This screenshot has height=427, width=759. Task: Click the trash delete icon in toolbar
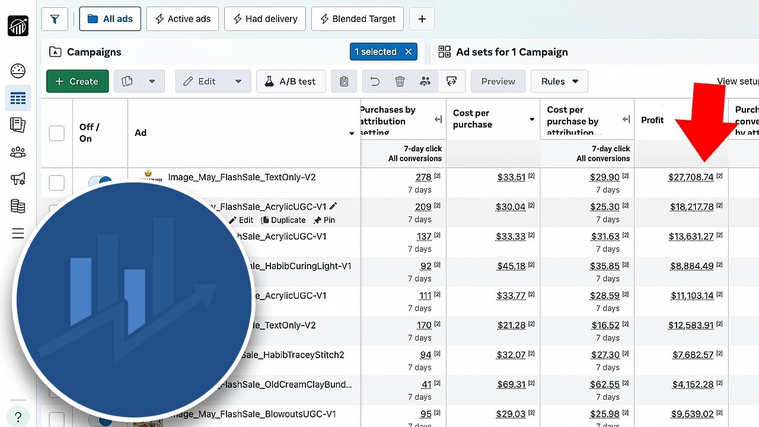[x=400, y=81]
